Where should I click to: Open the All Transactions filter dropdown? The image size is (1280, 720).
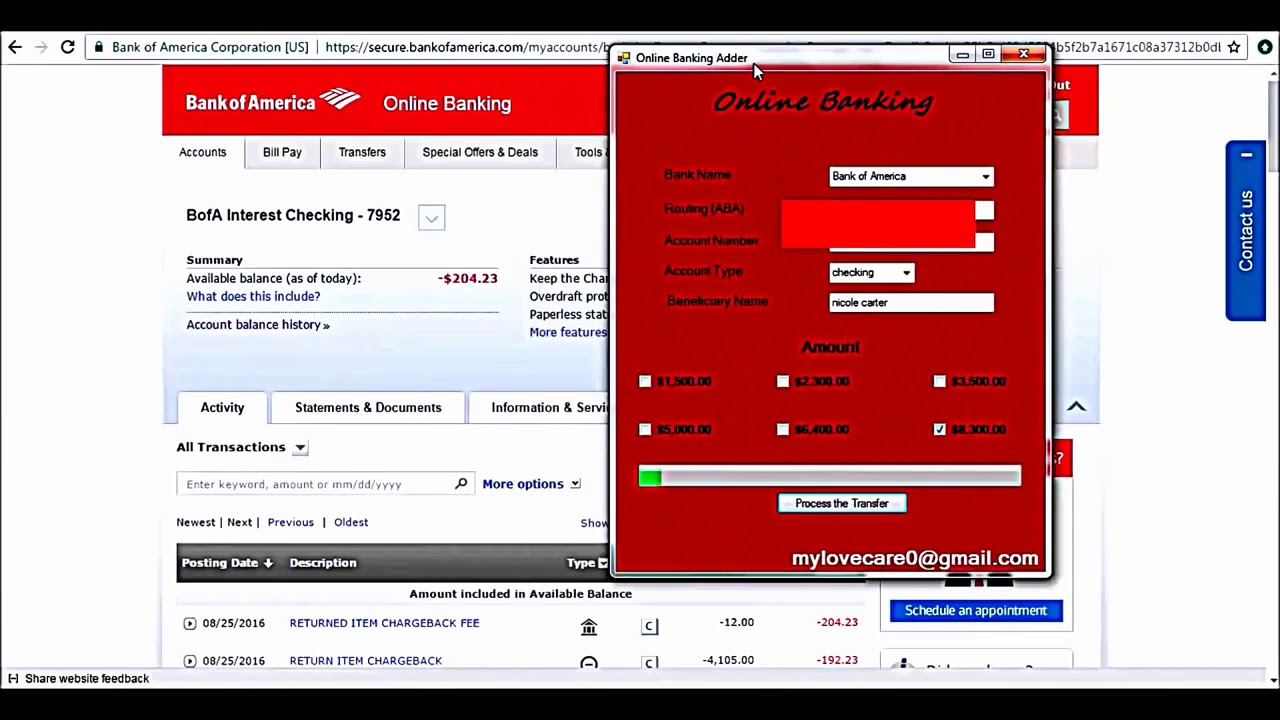pyautogui.click(x=300, y=448)
